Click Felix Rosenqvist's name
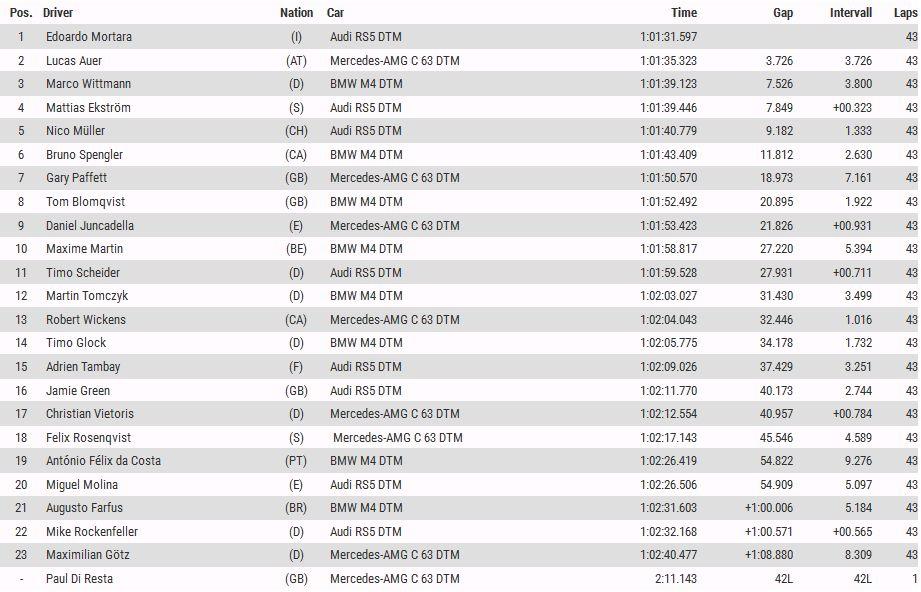This screenshot has height=592, width=921. [x=88, y=438]
